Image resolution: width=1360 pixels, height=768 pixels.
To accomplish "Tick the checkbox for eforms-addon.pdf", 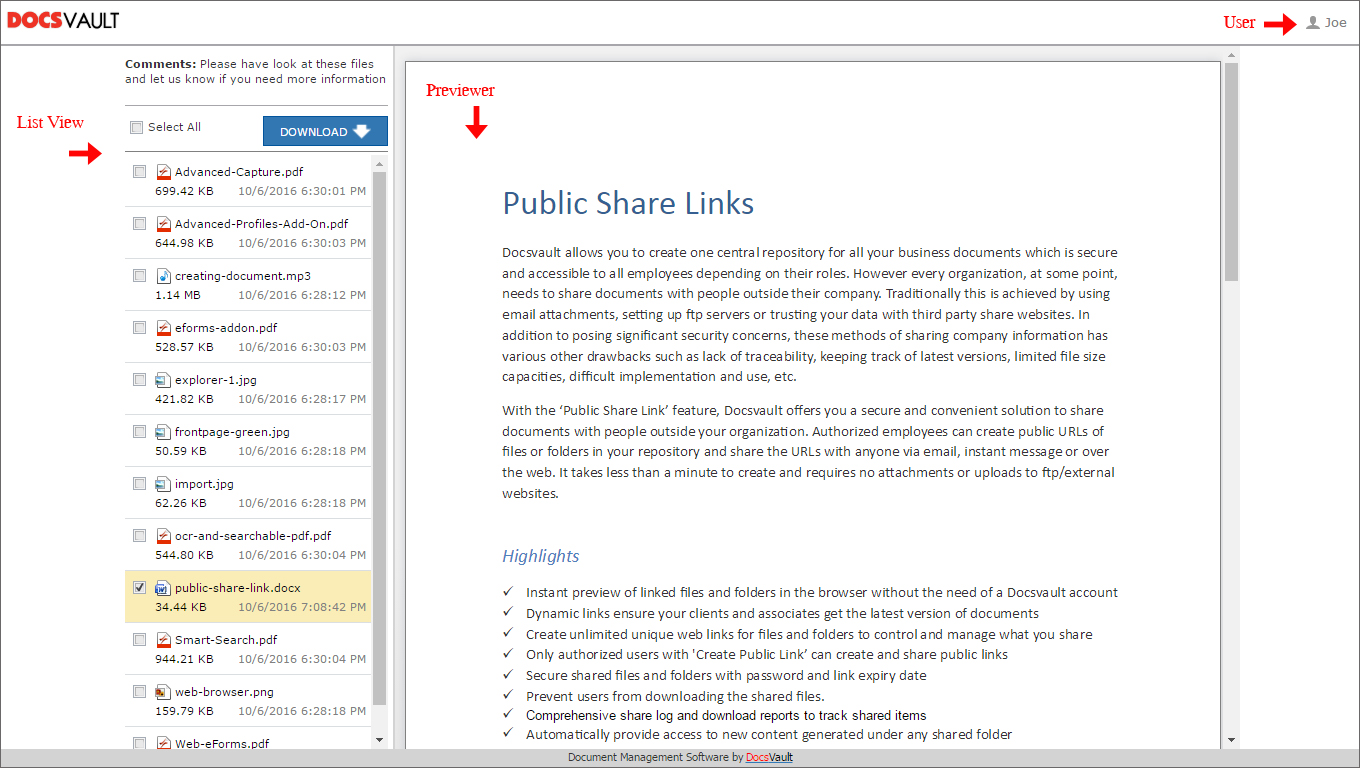I will (x=140, y=327).
